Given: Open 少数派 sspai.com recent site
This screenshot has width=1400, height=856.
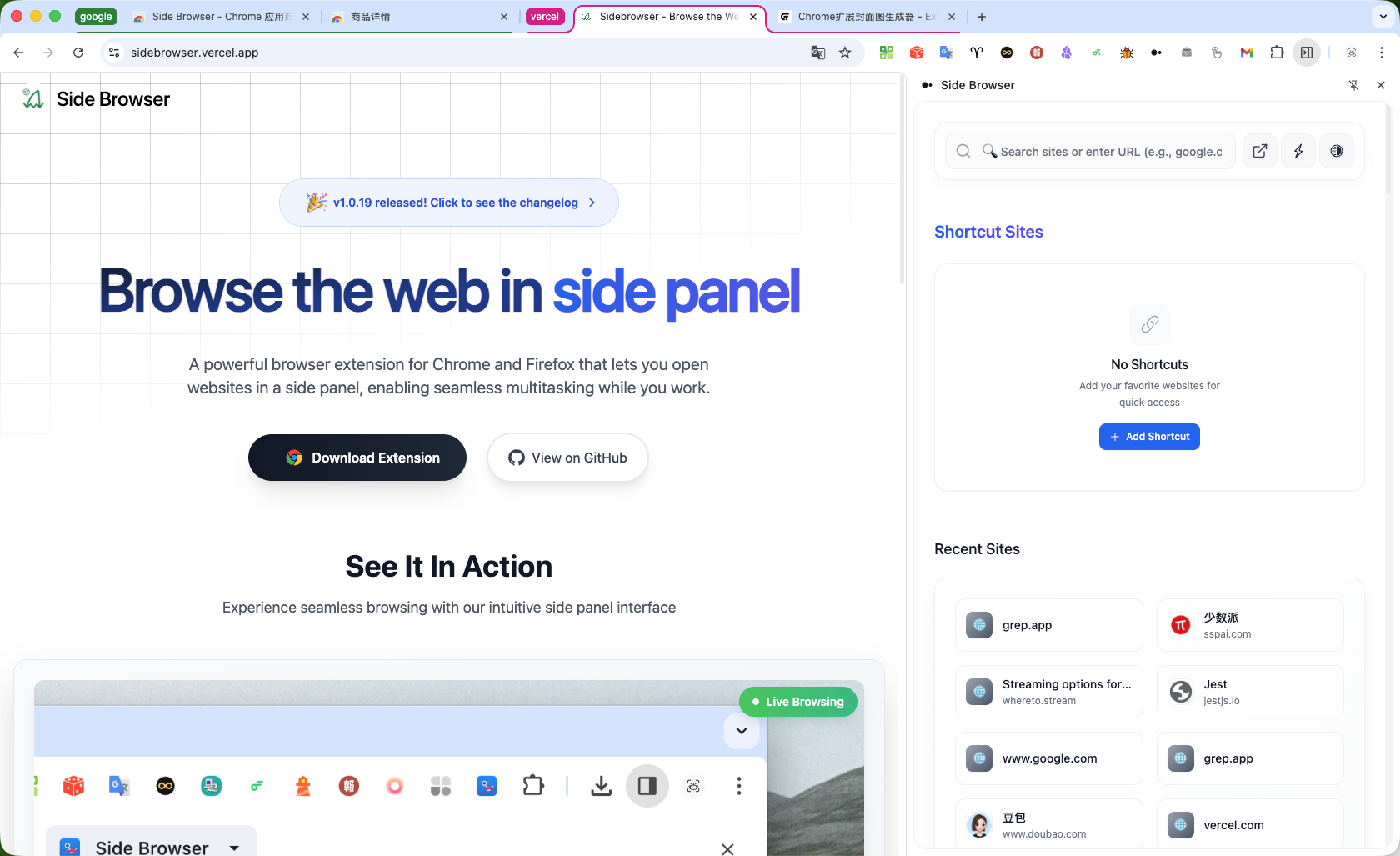Looking at the screenshot, I should pyautogui.click(x=1250, y=625).
